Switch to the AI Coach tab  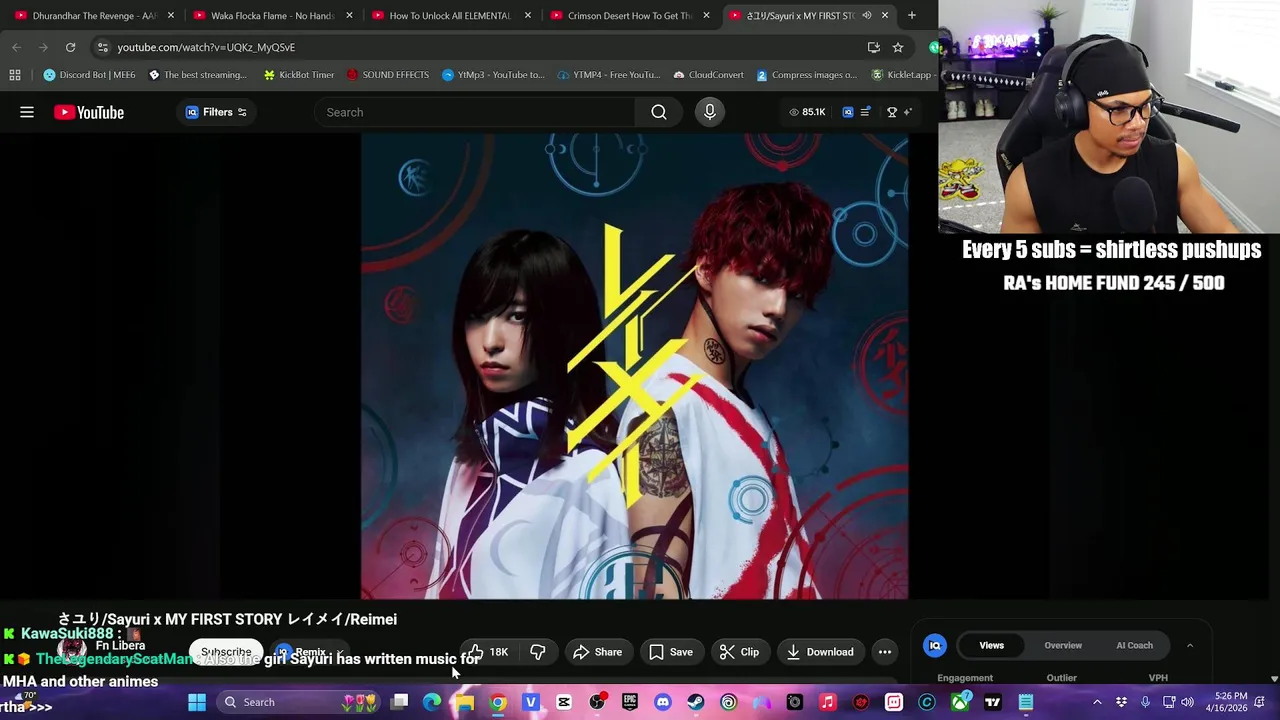pos(1134,645)
